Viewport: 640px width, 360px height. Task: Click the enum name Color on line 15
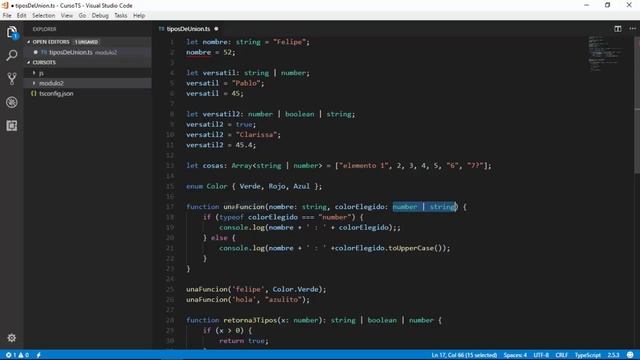(217, 186)
